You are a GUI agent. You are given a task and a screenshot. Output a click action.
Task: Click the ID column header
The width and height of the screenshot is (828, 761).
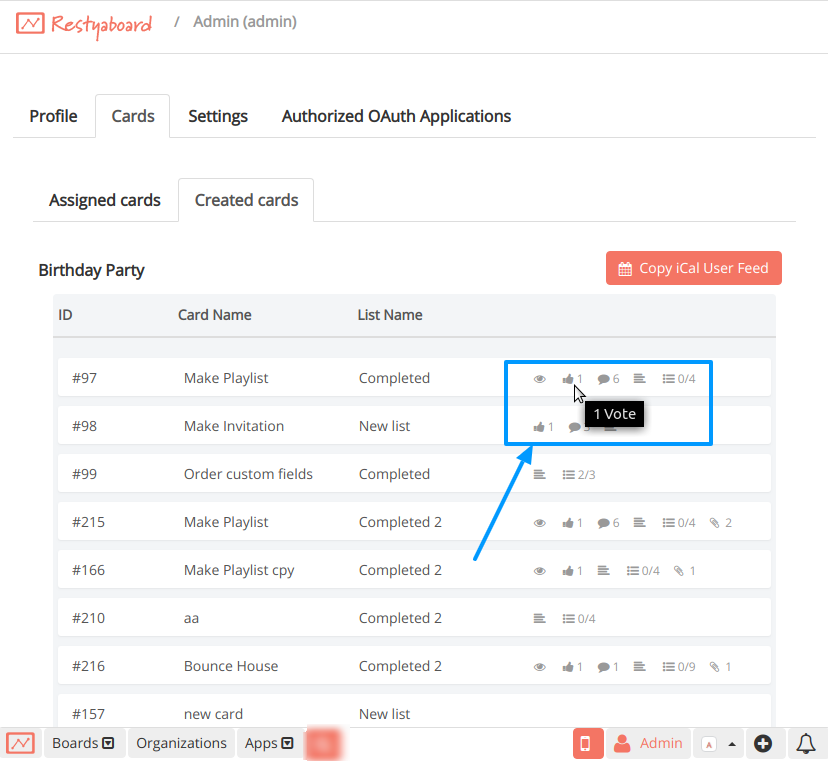point(65,315)
